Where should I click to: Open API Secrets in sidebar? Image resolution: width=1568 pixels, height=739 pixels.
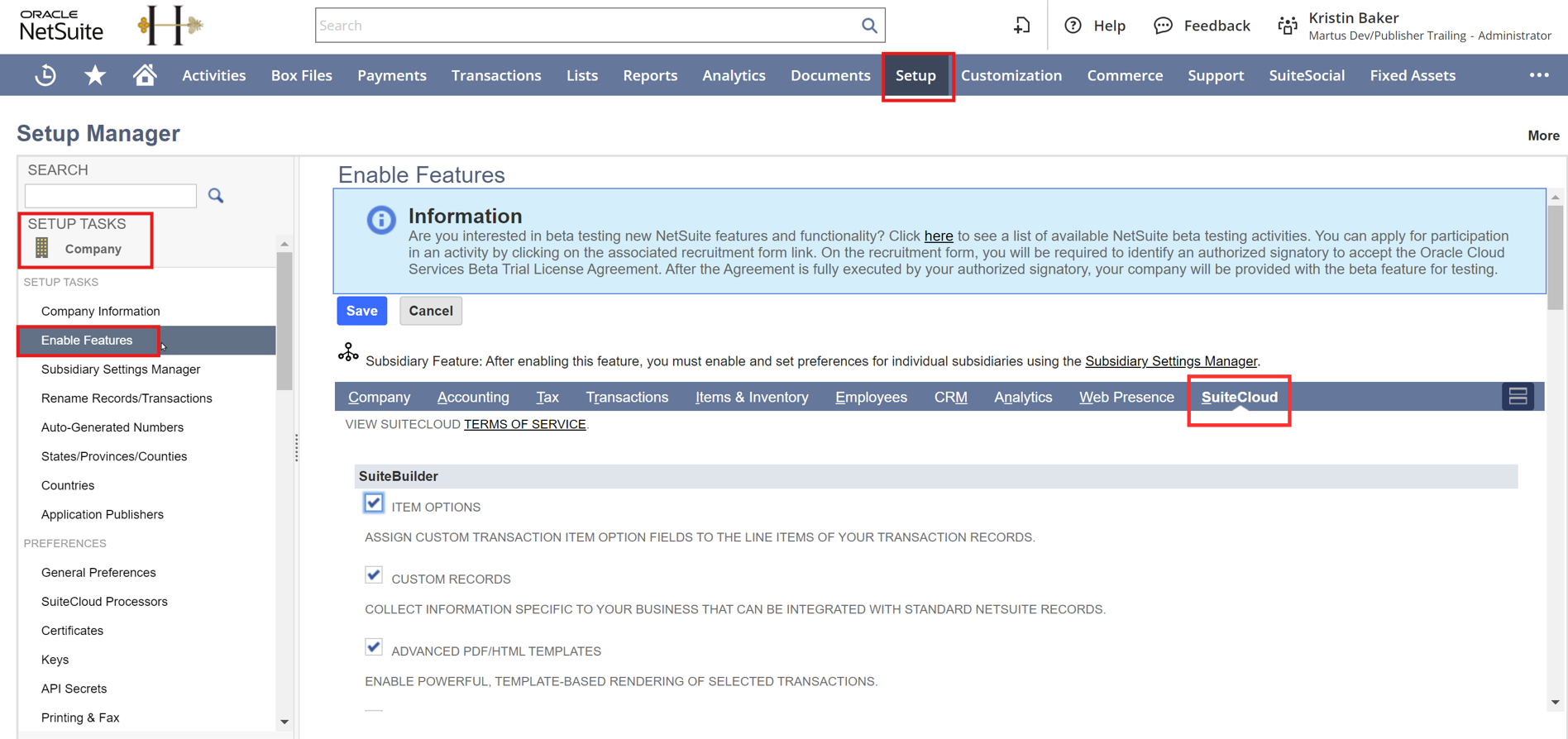pos(74,689)
